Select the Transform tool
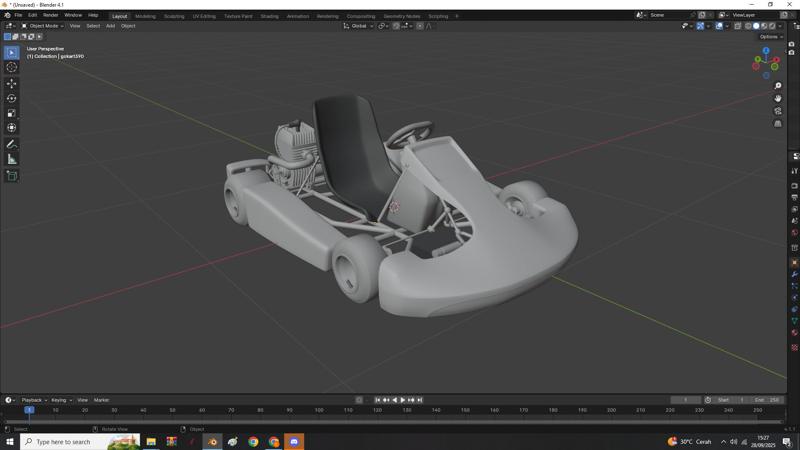Screen dimensions: 800x450 tap(12, 128)
